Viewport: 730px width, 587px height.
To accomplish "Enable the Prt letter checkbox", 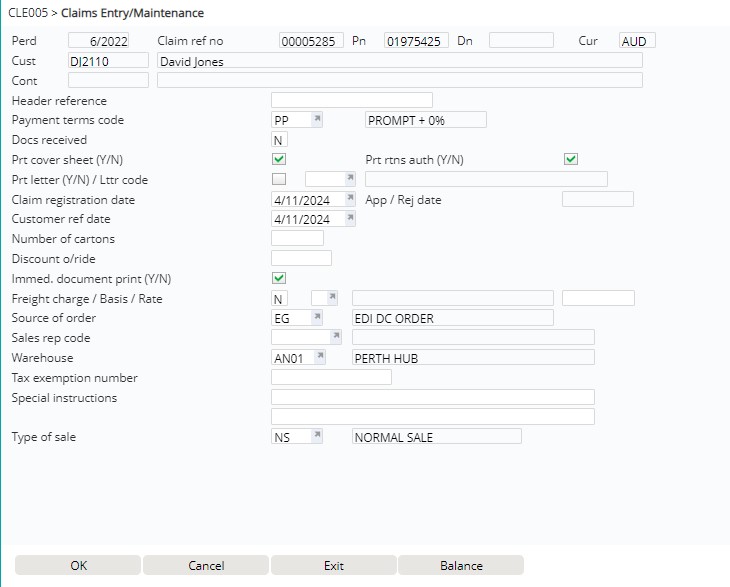I will pyautogui.click(x=279, y=179).
